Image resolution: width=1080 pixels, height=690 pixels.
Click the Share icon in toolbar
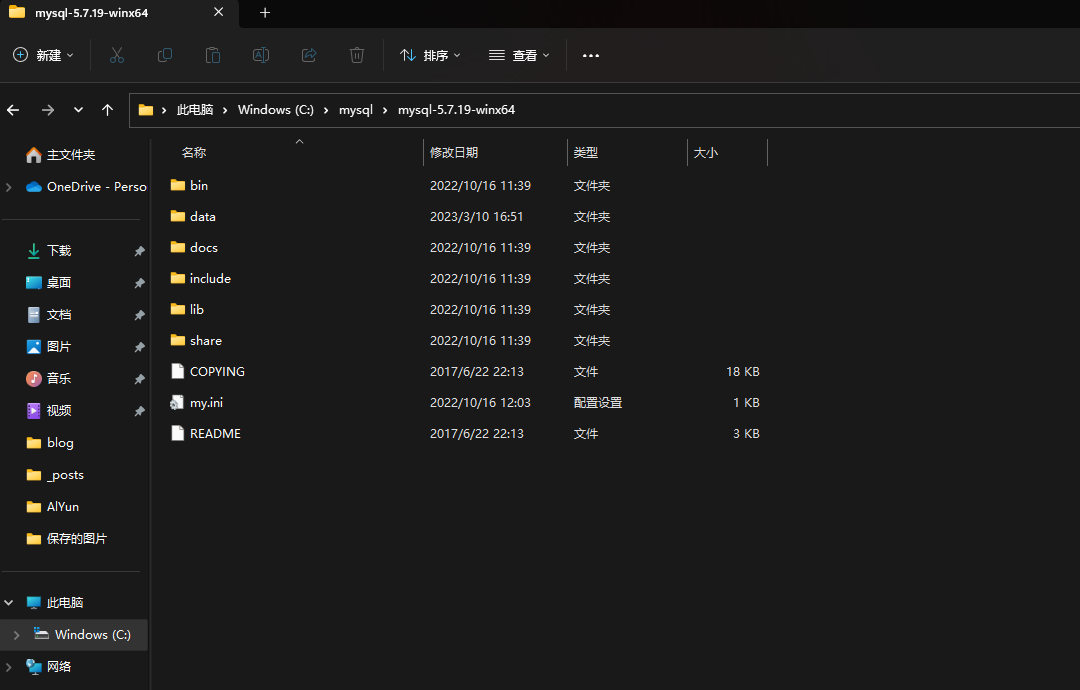coord(309,56)
